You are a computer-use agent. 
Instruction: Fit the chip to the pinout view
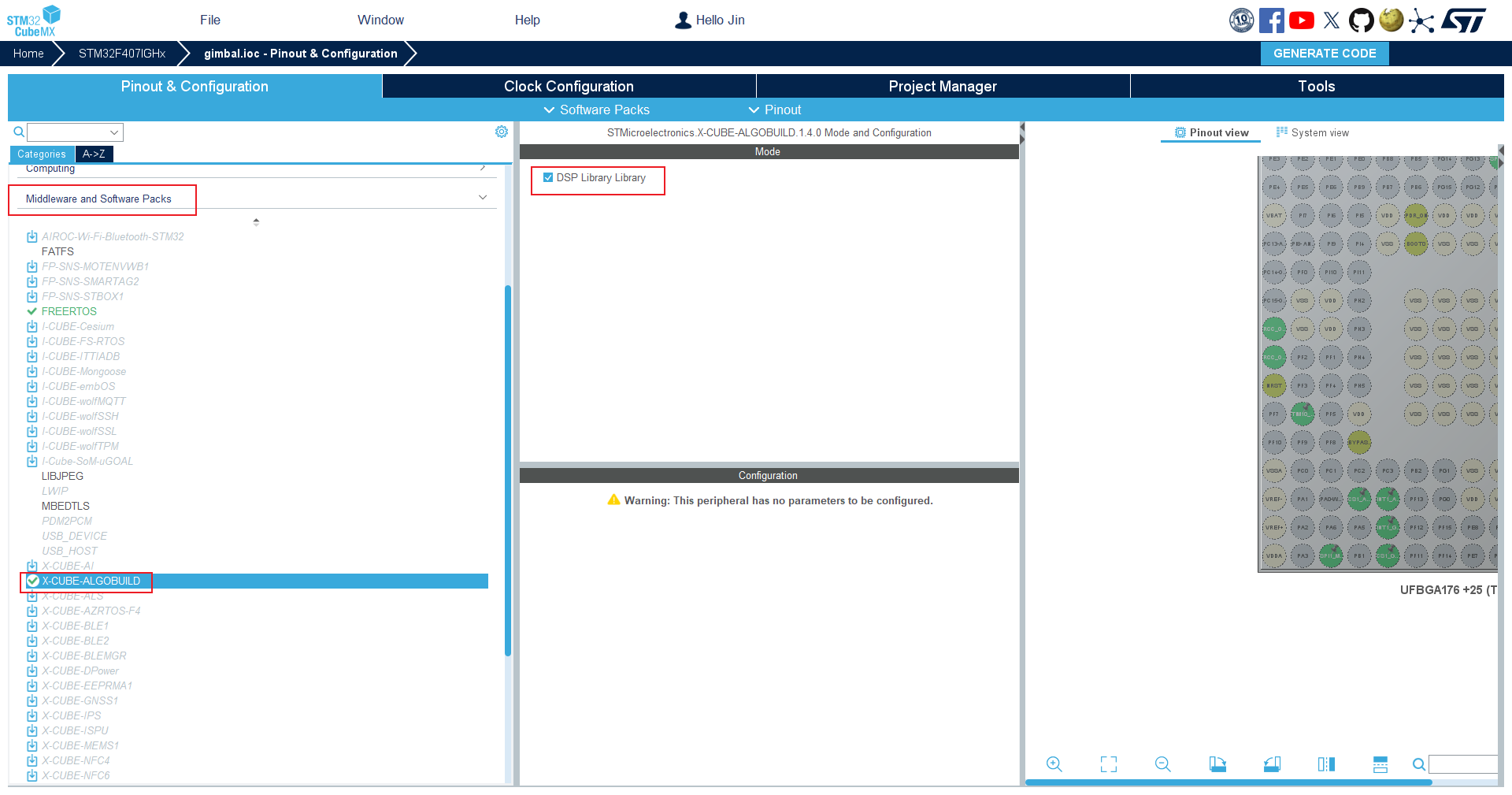(x=1109, y=764)
